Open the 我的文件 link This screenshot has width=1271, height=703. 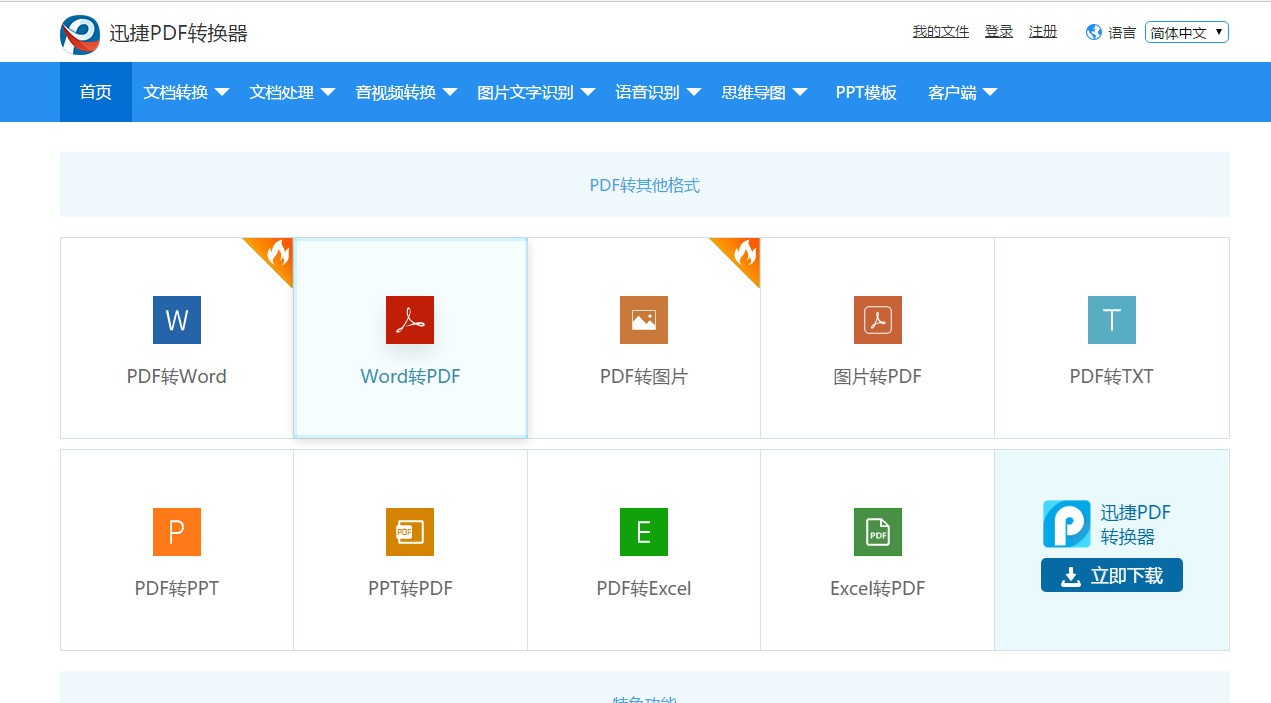coord(941,32)
